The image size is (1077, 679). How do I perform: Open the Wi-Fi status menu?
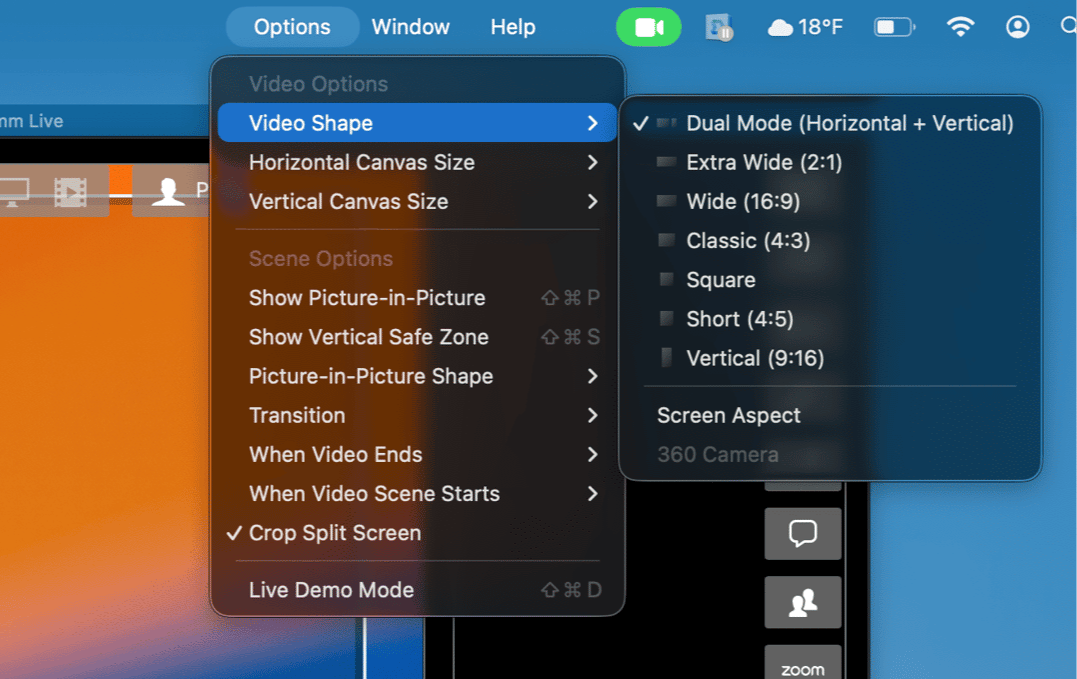[960, 27]
